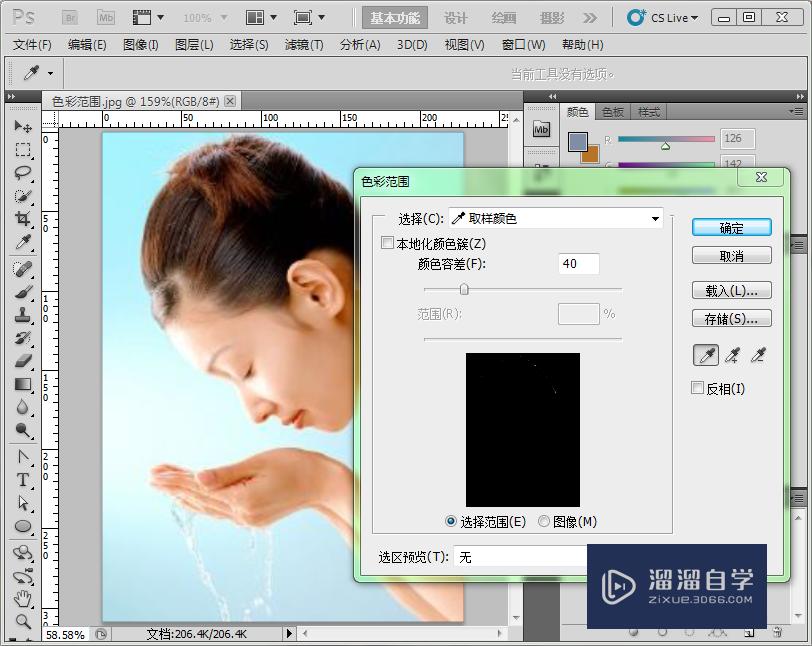Select the Spot Healing Brush tool
This screenshot has width=812, height=646.
23,269
